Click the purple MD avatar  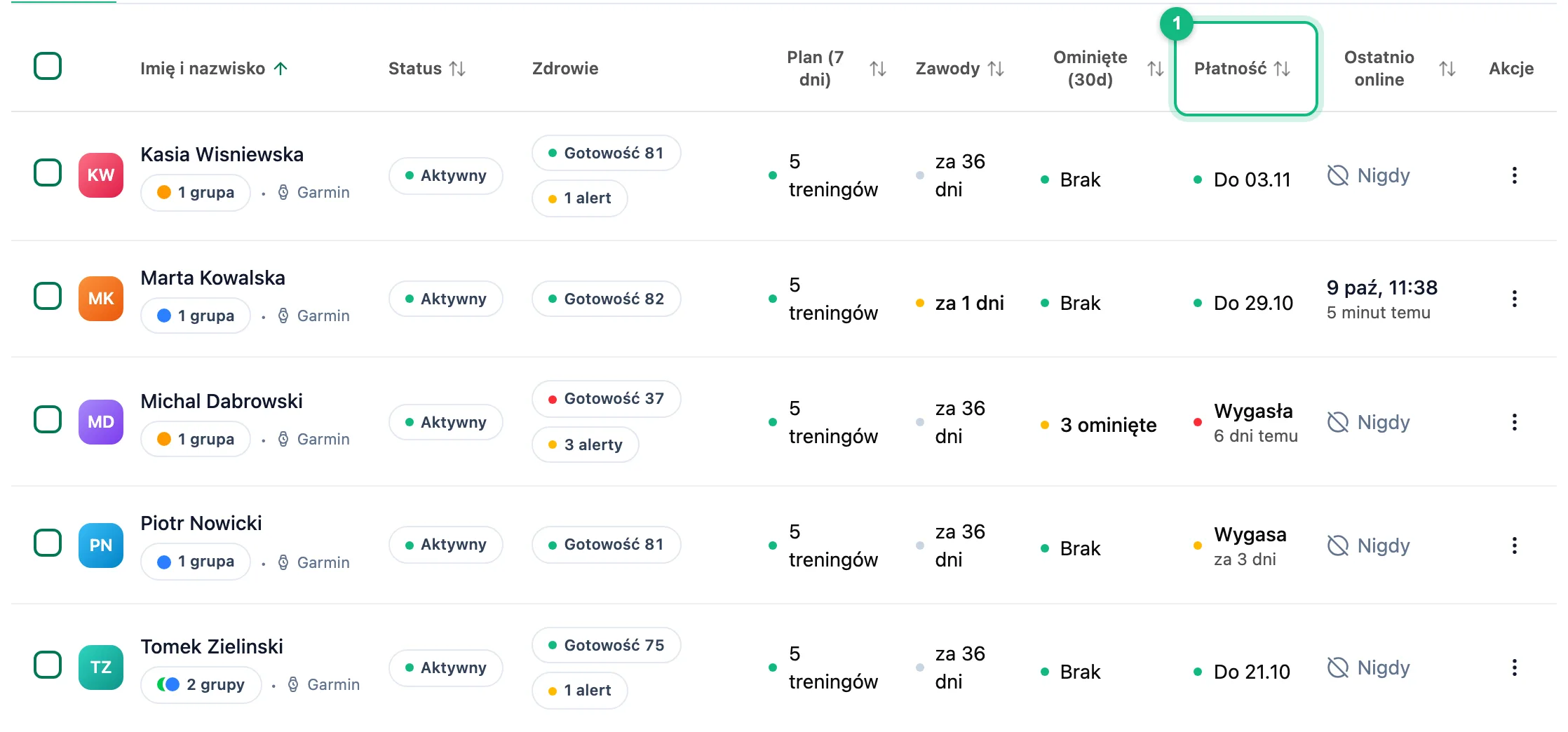pyautogui.click(x=101, y=422)
